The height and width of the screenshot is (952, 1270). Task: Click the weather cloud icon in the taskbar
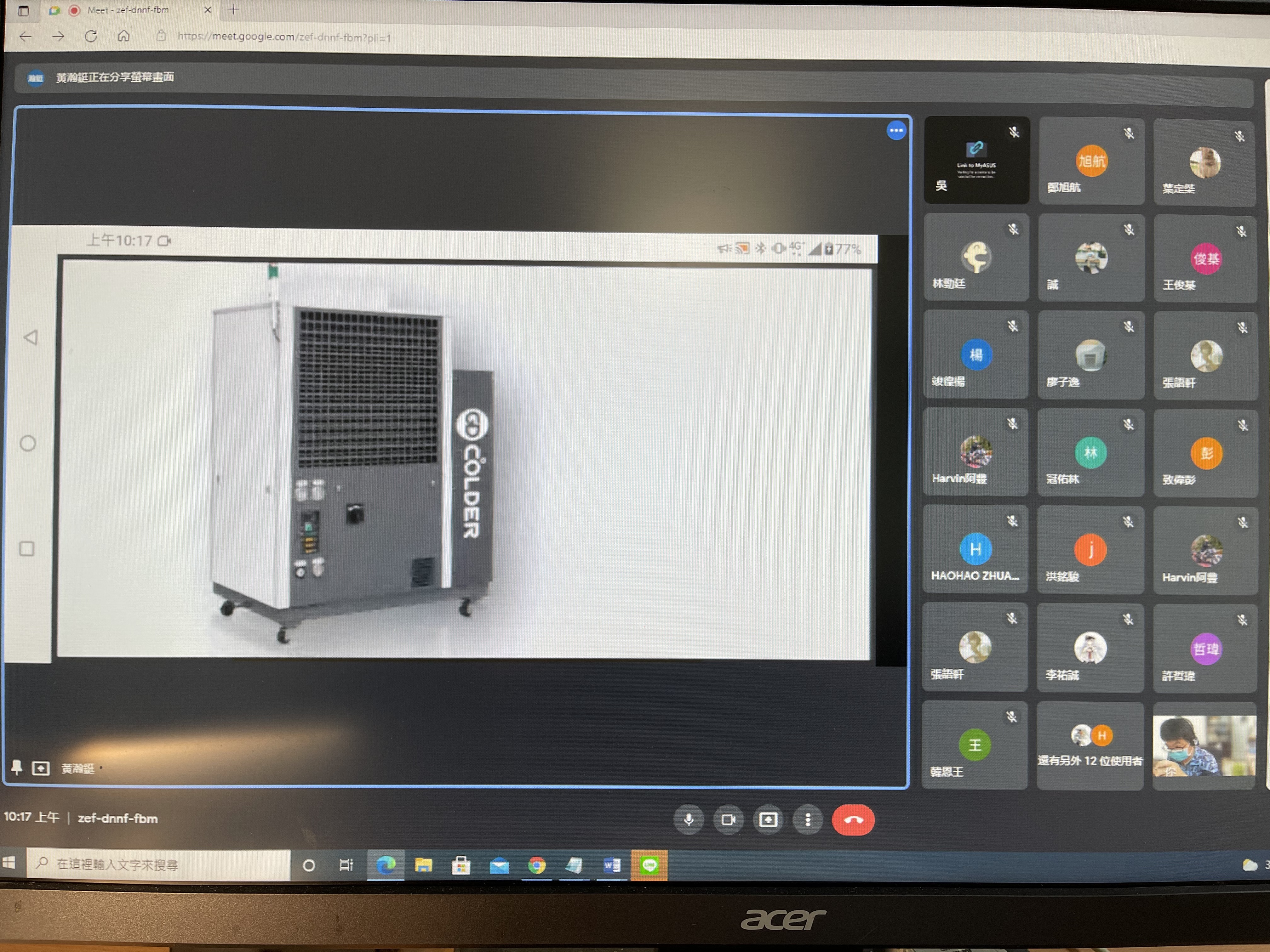coord(1249,865)
